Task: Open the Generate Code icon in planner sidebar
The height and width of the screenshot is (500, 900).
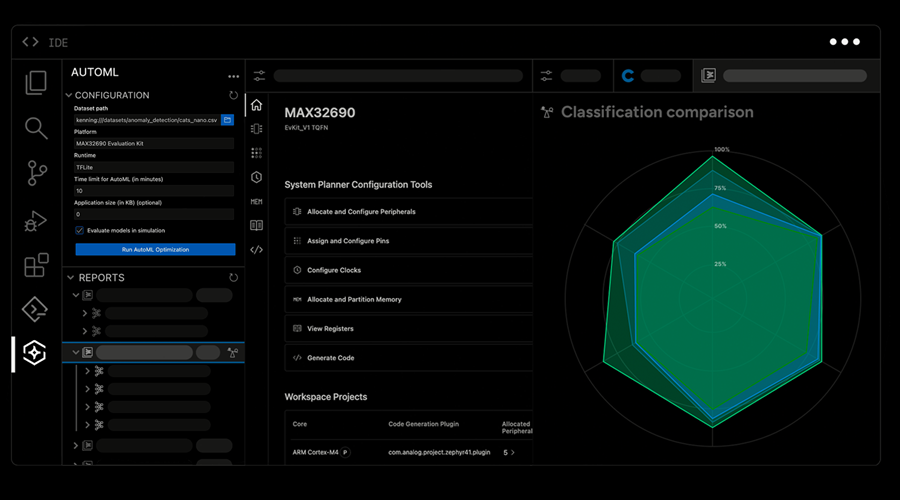Action: pos(257,250)
